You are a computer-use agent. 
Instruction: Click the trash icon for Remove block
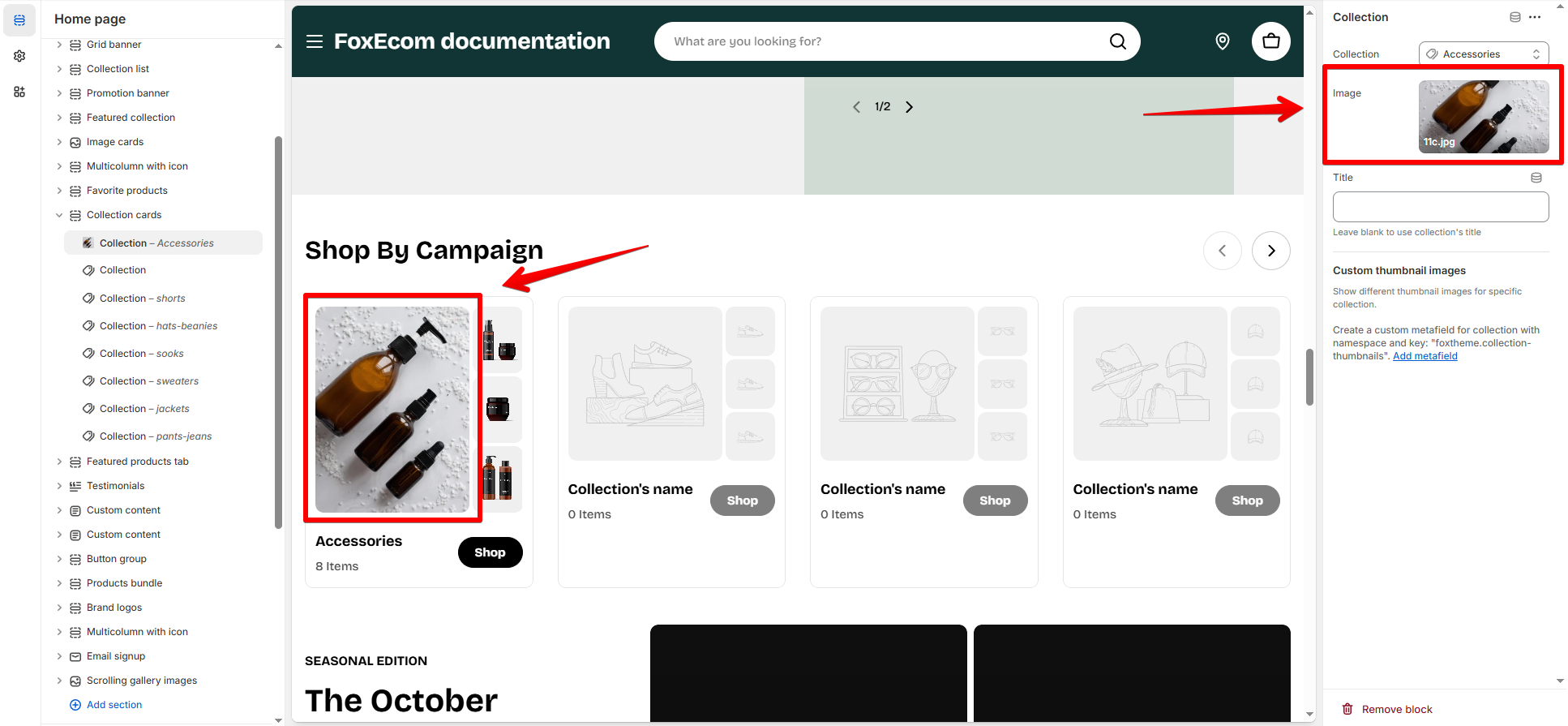coord(1347,709)
